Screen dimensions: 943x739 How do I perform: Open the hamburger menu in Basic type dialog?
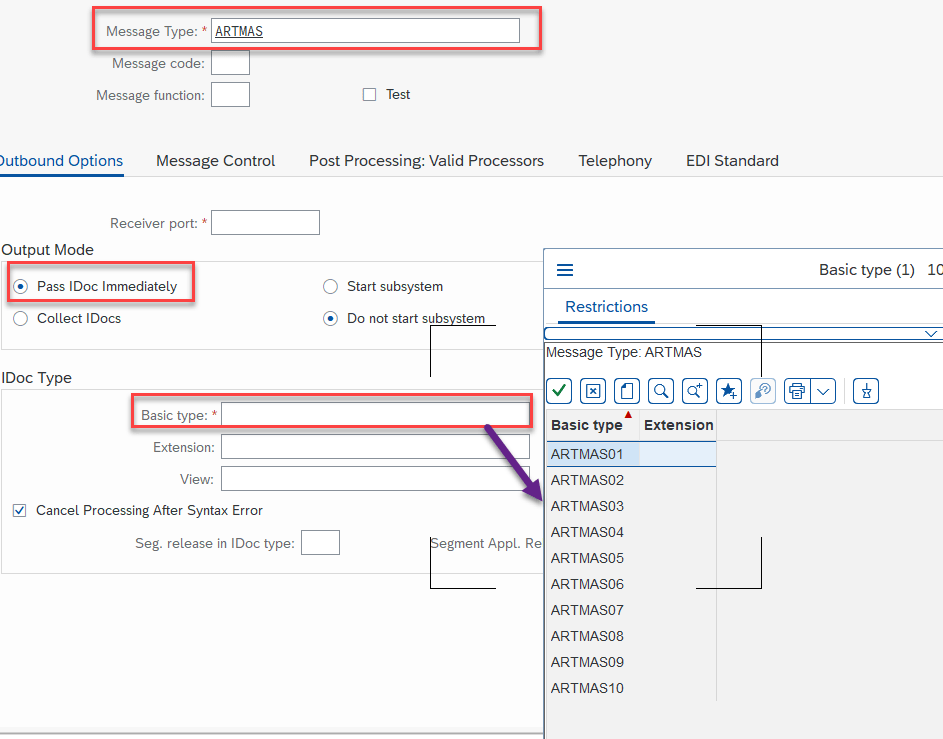tap(565, 270)
